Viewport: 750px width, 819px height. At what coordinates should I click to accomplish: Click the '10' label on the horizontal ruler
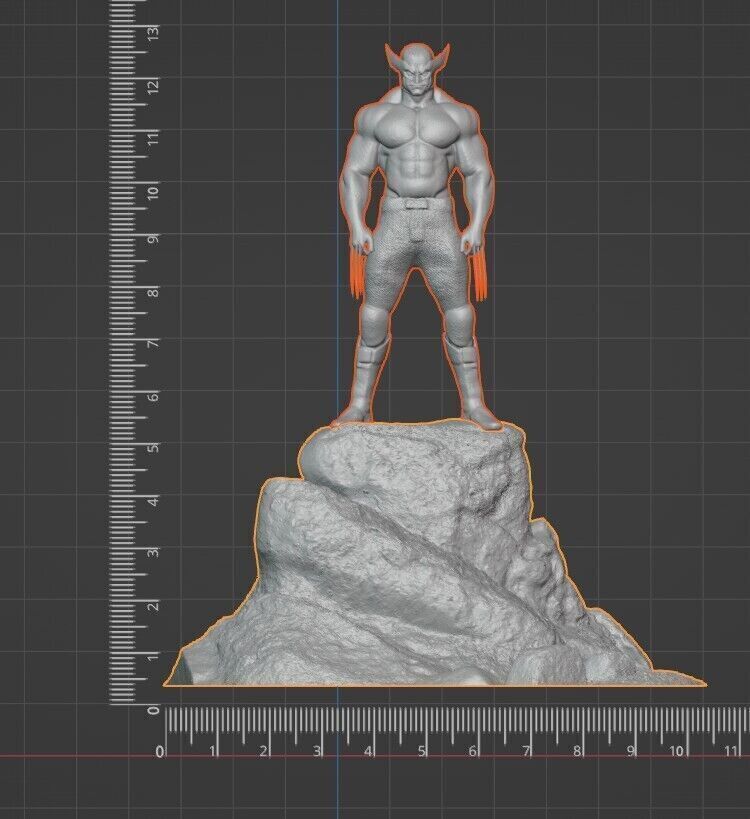point(676,752)
